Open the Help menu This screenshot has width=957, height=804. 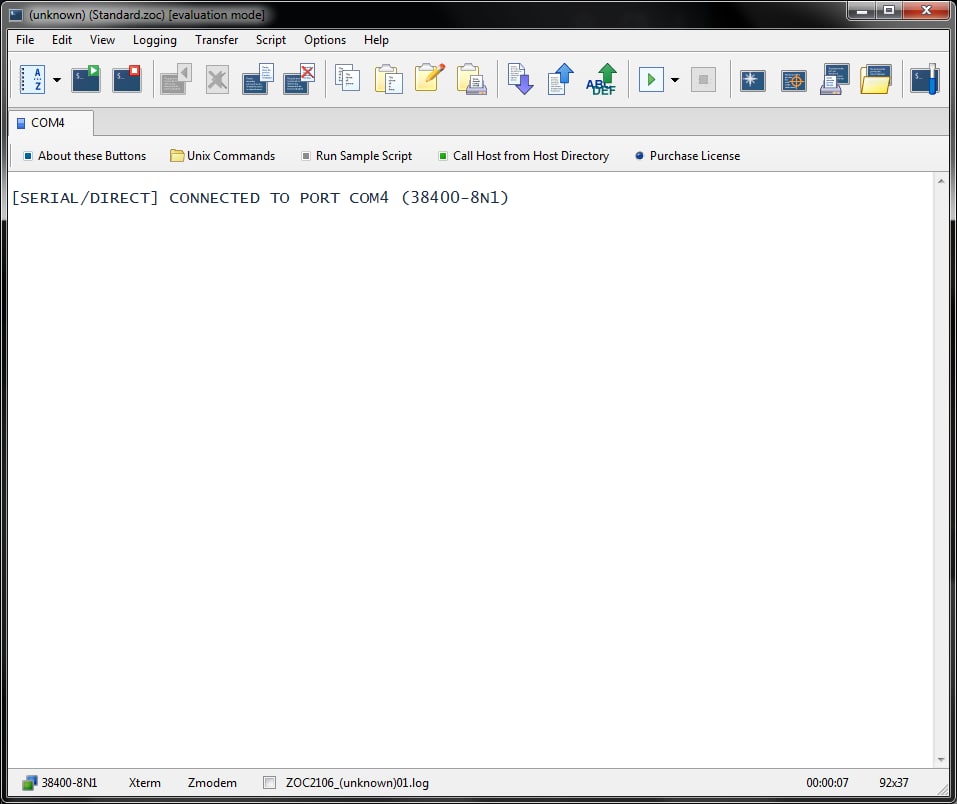point(376,40)
